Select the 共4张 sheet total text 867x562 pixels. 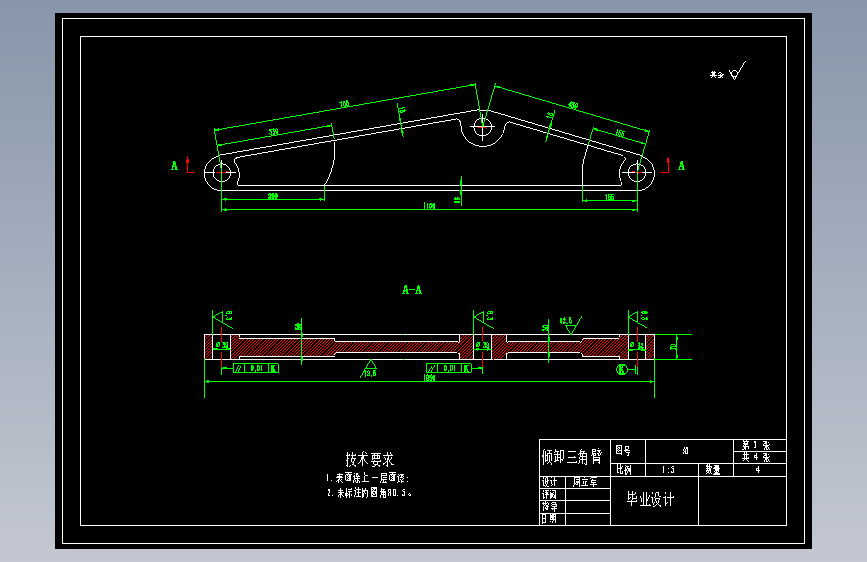(756, 457)
